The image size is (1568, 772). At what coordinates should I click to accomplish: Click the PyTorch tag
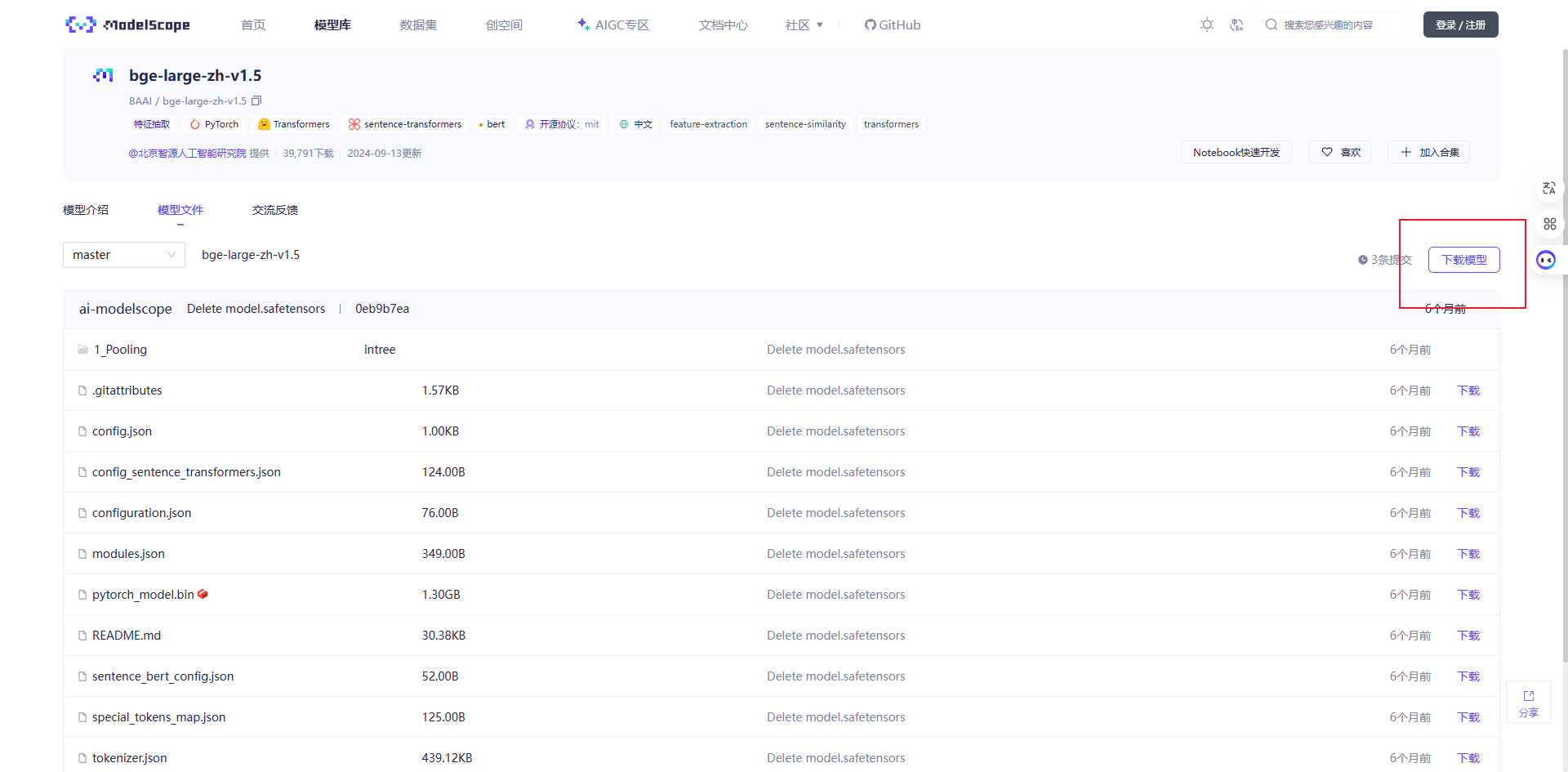(x=214, y=124)
